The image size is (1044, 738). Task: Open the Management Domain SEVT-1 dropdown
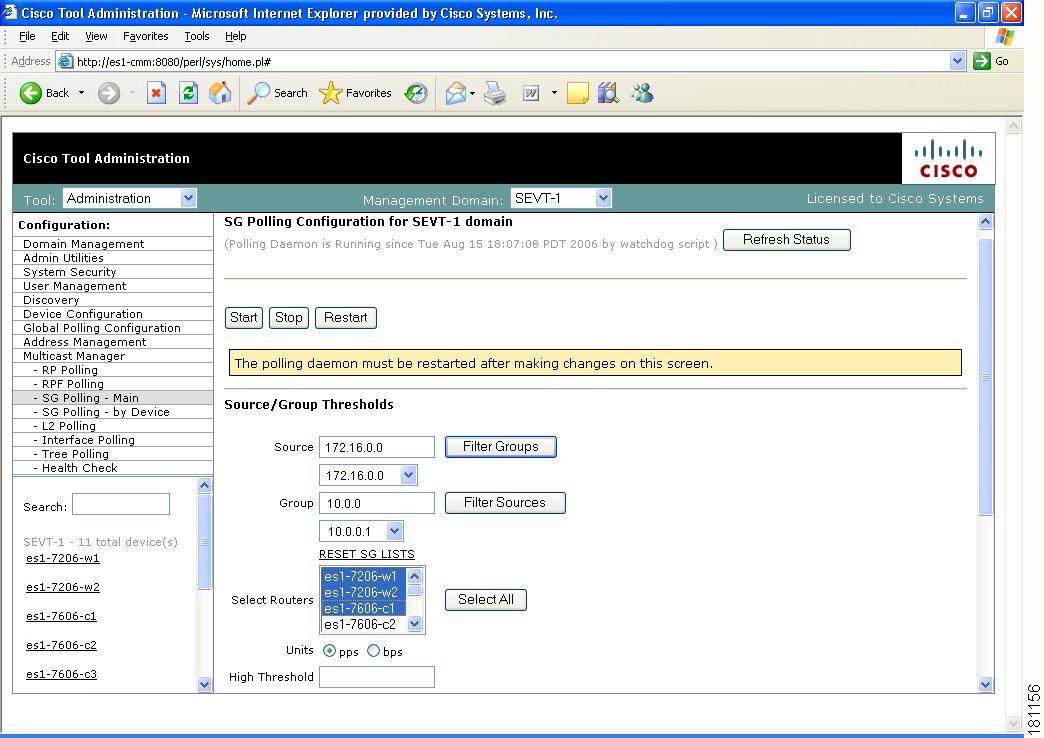[x=603, y=198]
